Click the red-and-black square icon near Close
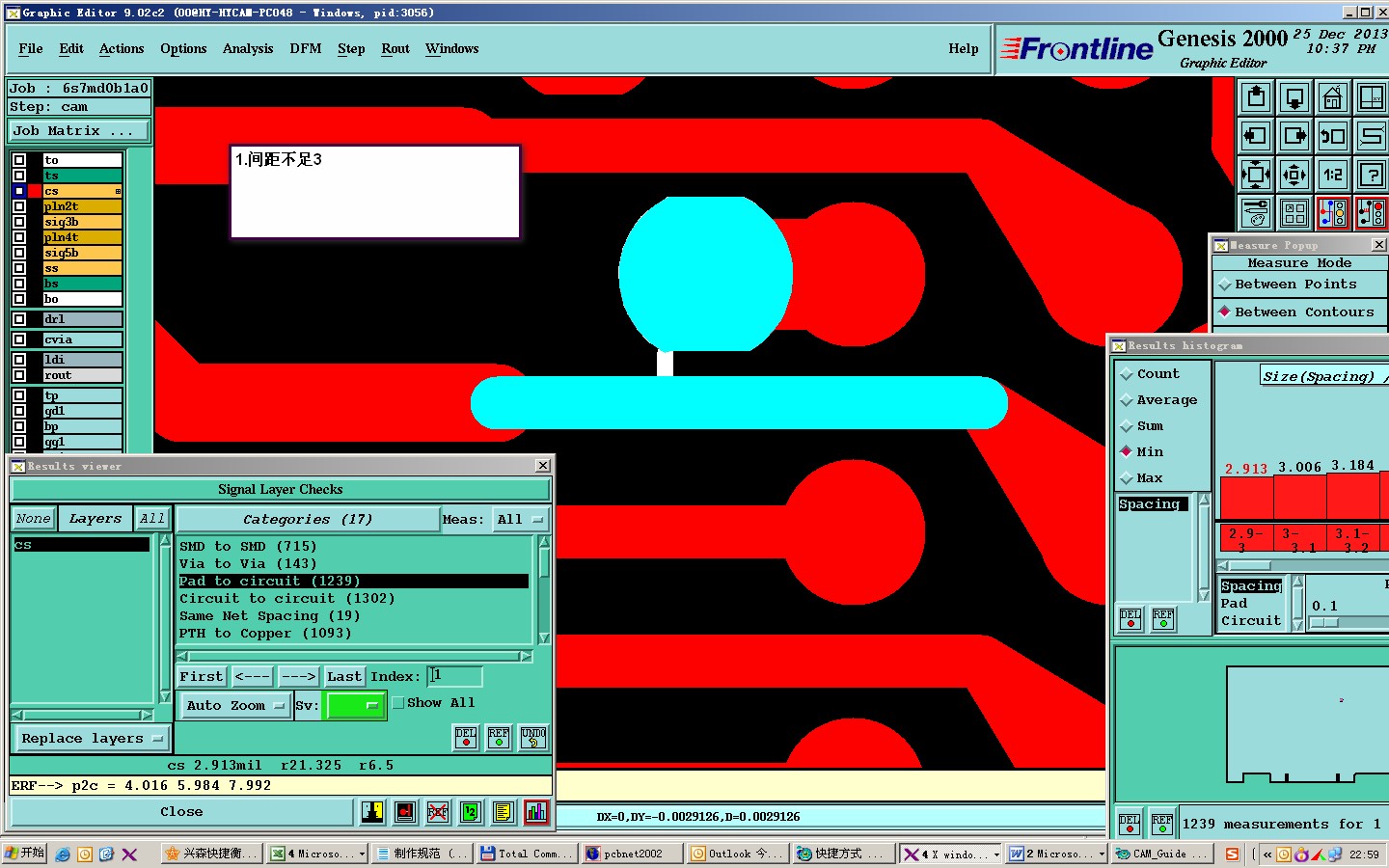This screenshot has height=868, width=1389. point(405,812)
